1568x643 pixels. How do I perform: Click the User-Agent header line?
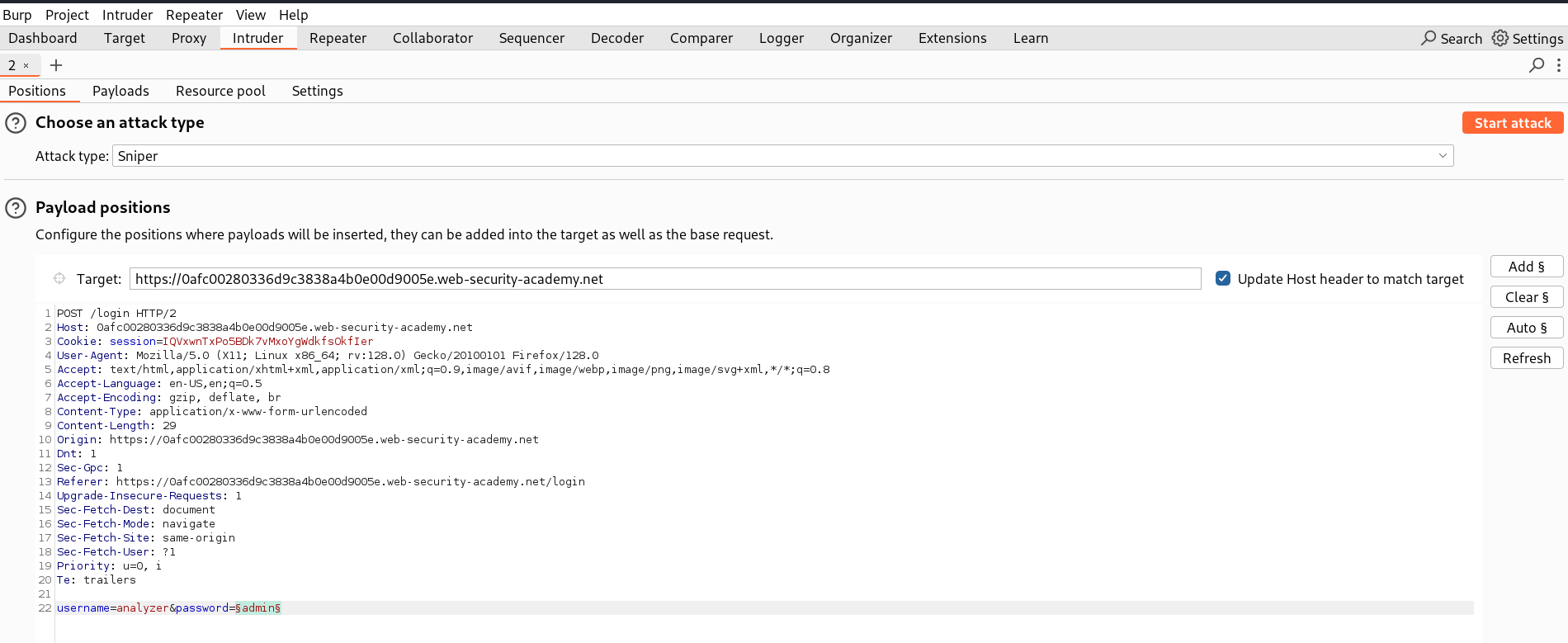click(328, 356)
